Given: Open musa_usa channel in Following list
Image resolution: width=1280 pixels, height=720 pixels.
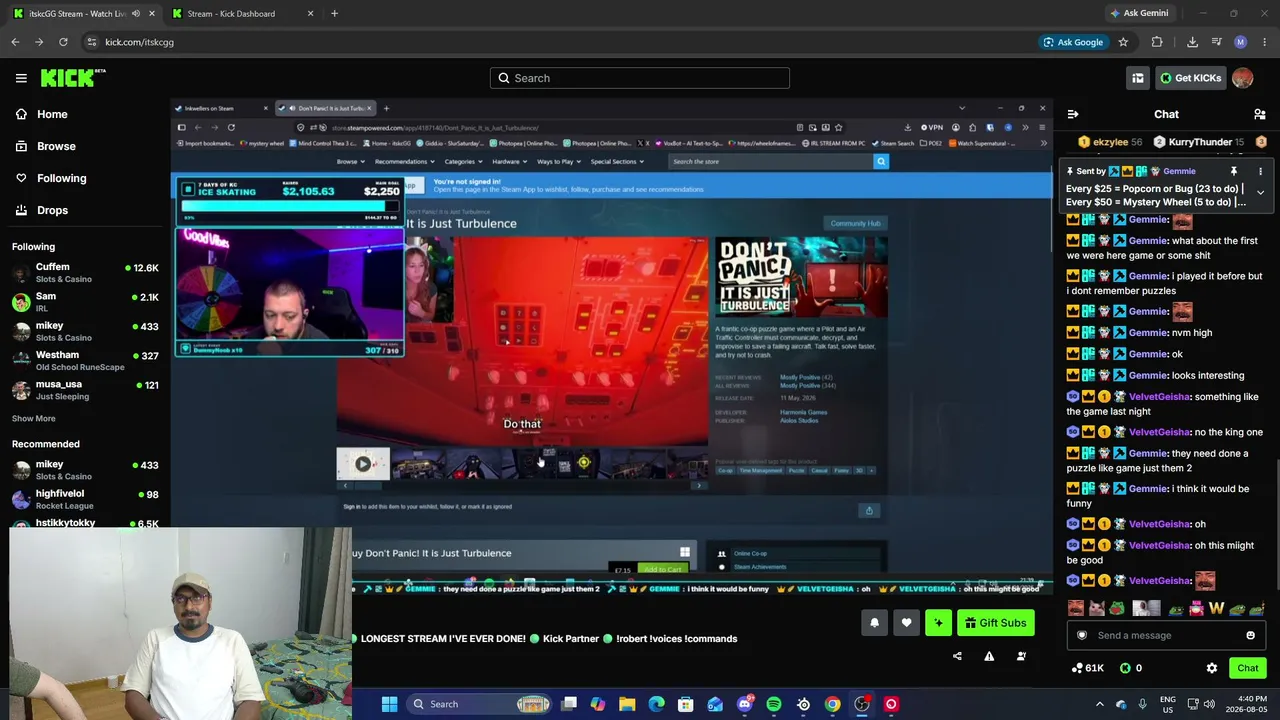Looking at the screenshot, I should click(x=85, y=389).
